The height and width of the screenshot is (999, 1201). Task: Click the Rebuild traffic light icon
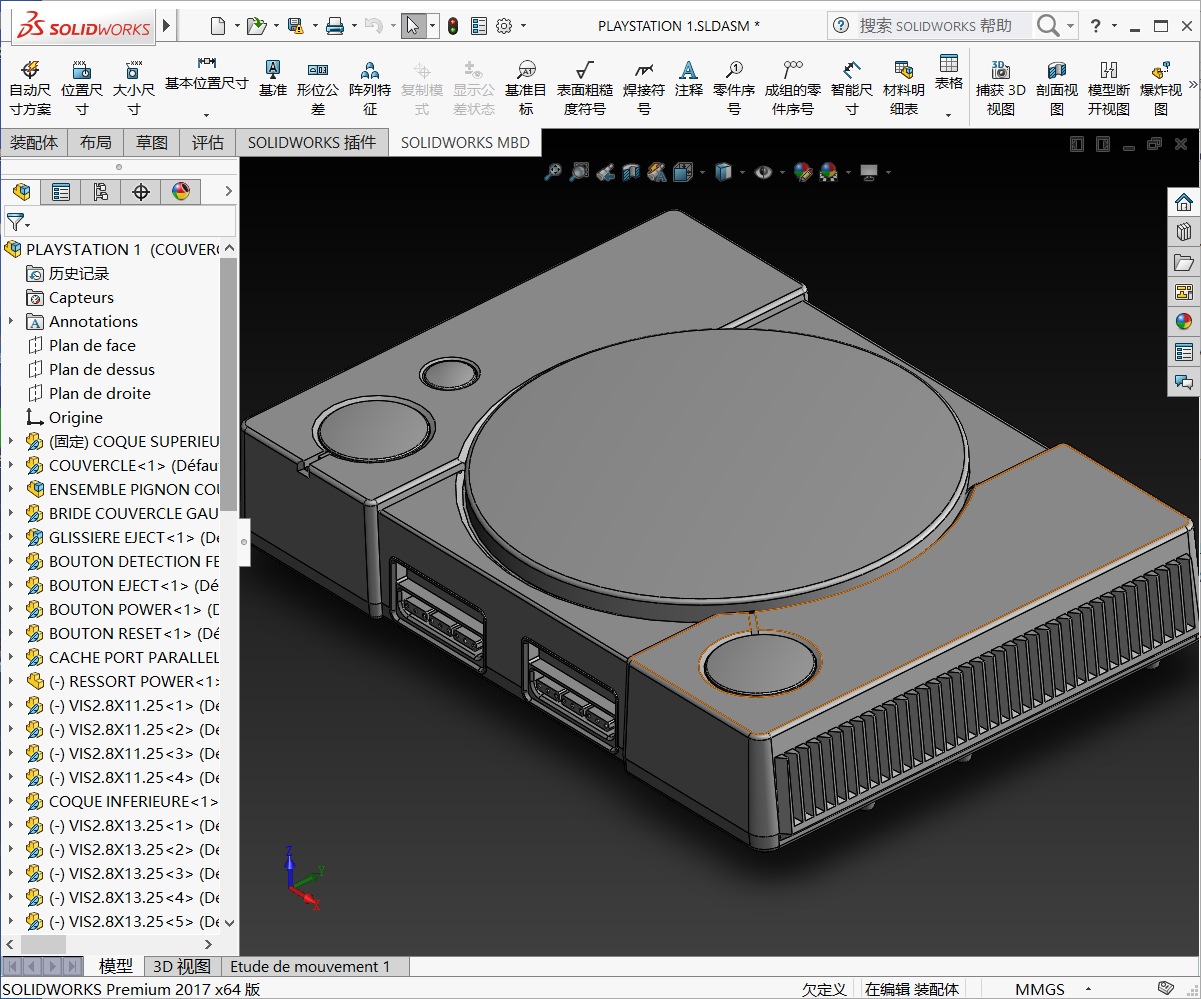pyautogui.click(x=453, y=26)
